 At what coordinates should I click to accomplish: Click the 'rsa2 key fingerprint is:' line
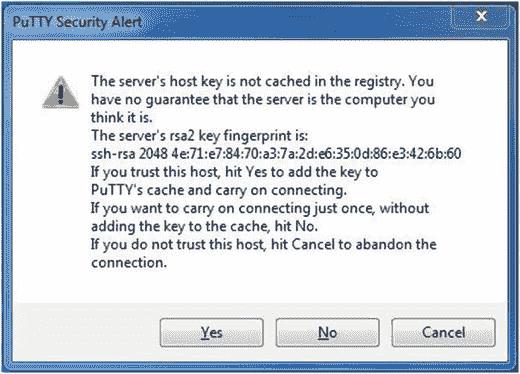199,136
